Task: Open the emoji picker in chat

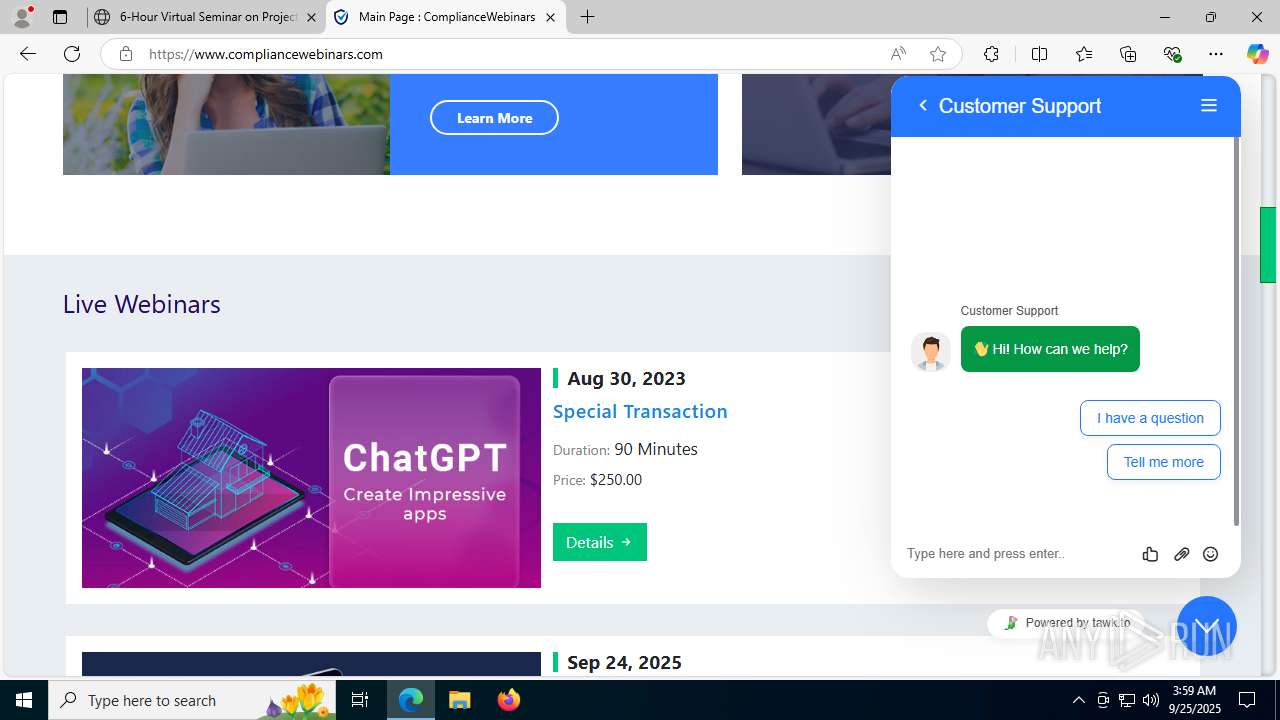Action: click(x=1211, y=554)
